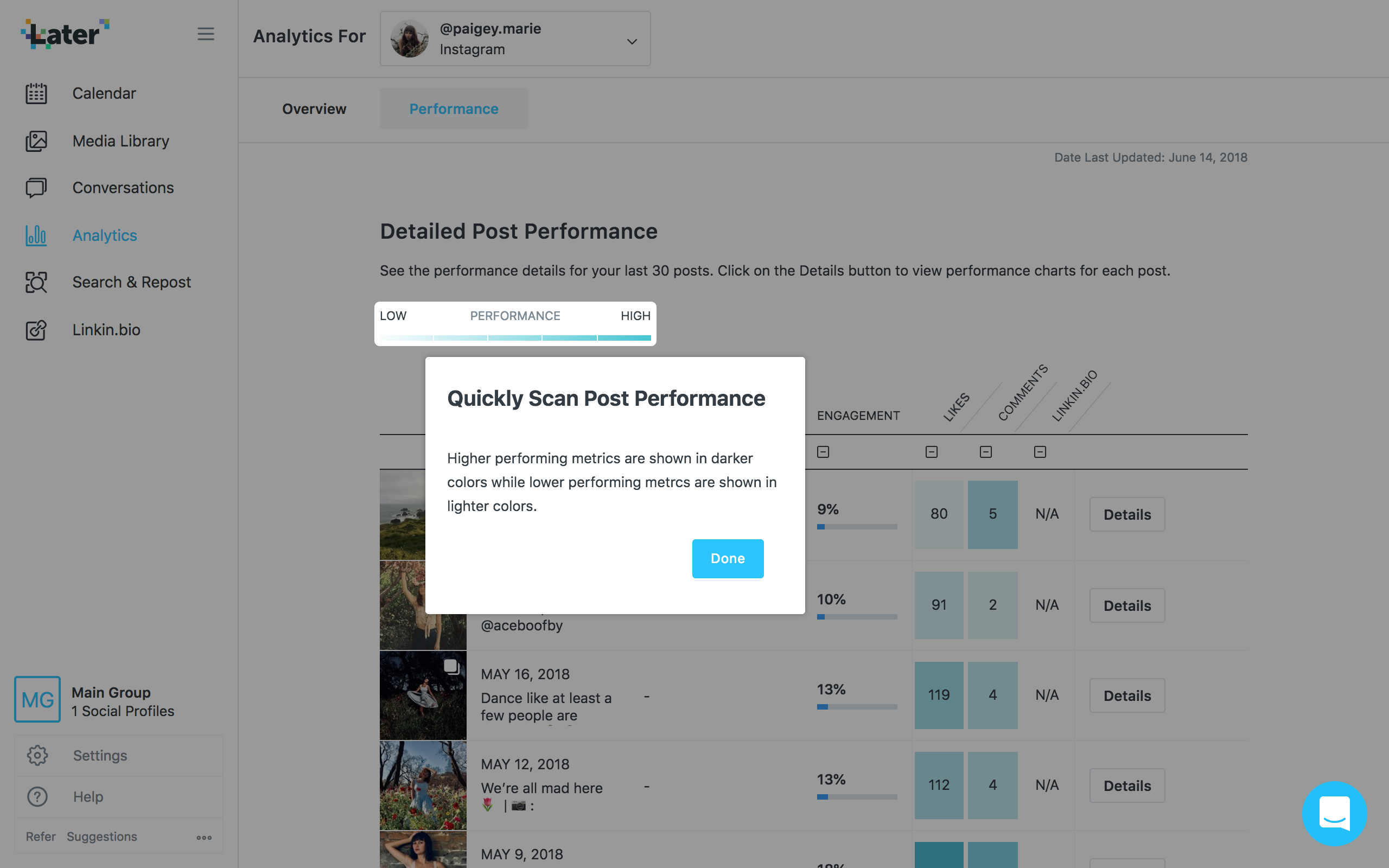Open the more options ellipsis near Suggestions
This screenshot has width=1389, height=868.
pyautogui.click(x=204, y=838)
